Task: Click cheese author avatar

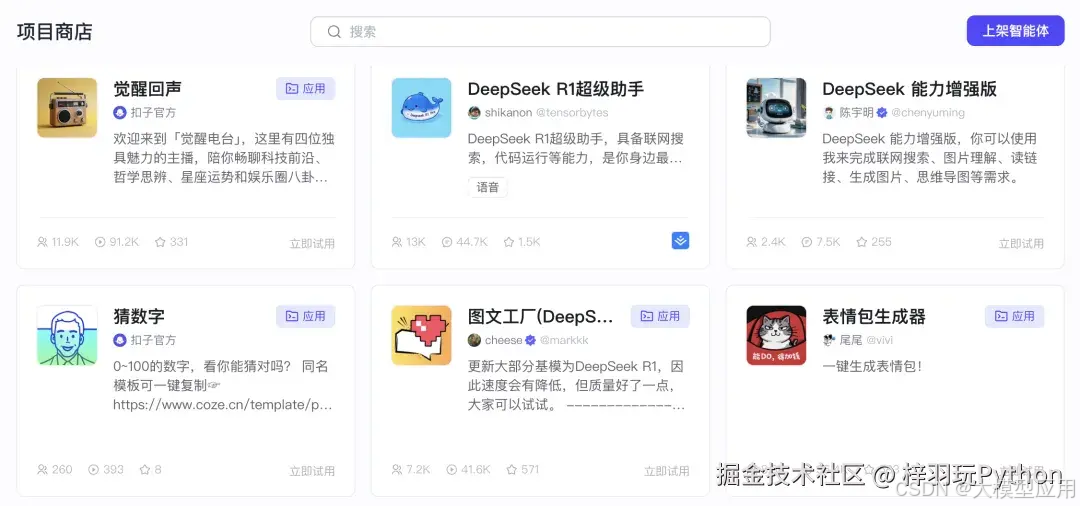Action: tap(475, 340)
